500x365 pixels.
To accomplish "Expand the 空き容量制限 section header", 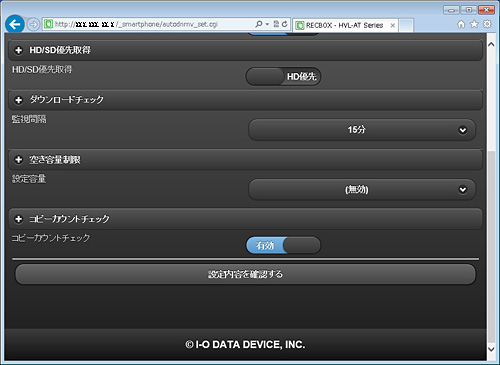I will click(245, 160).
